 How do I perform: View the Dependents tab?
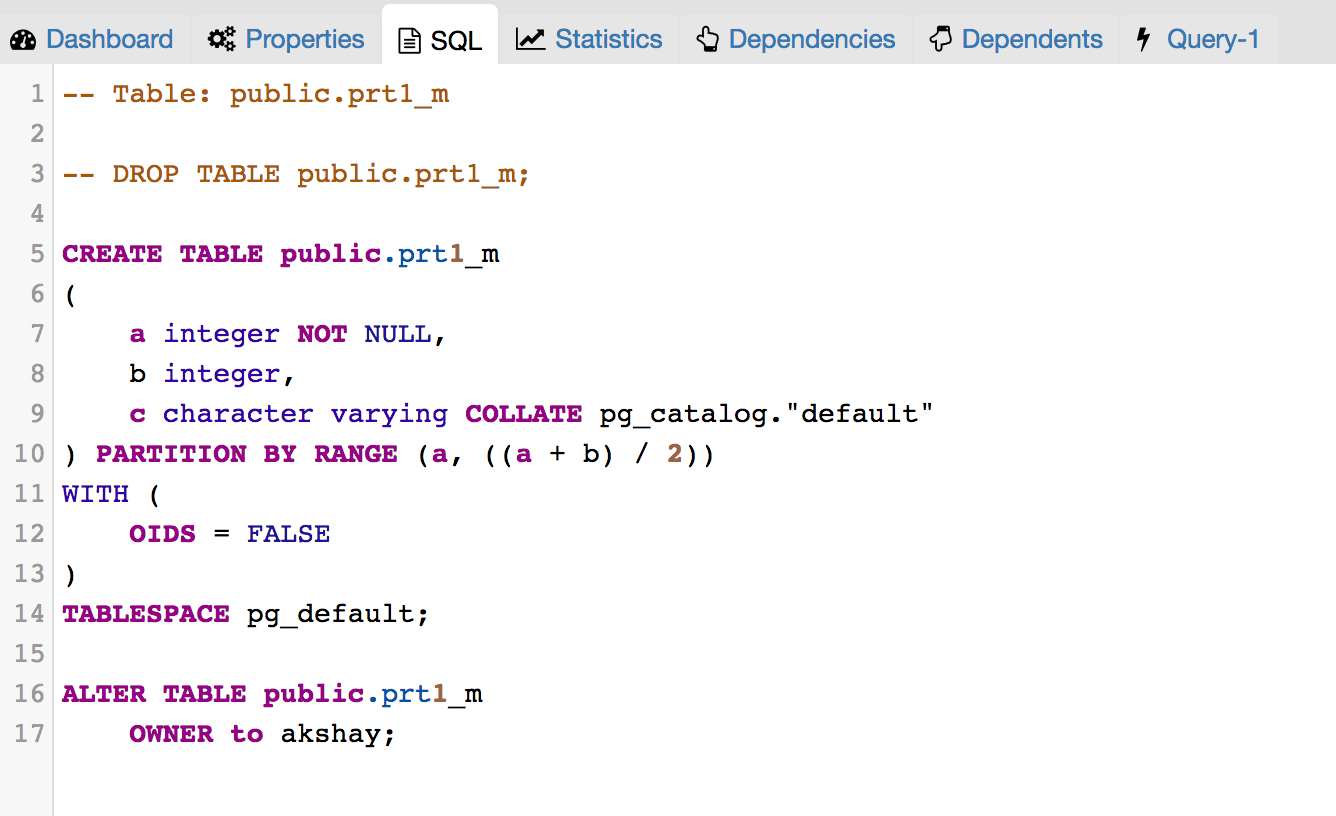click(1031, 40)
